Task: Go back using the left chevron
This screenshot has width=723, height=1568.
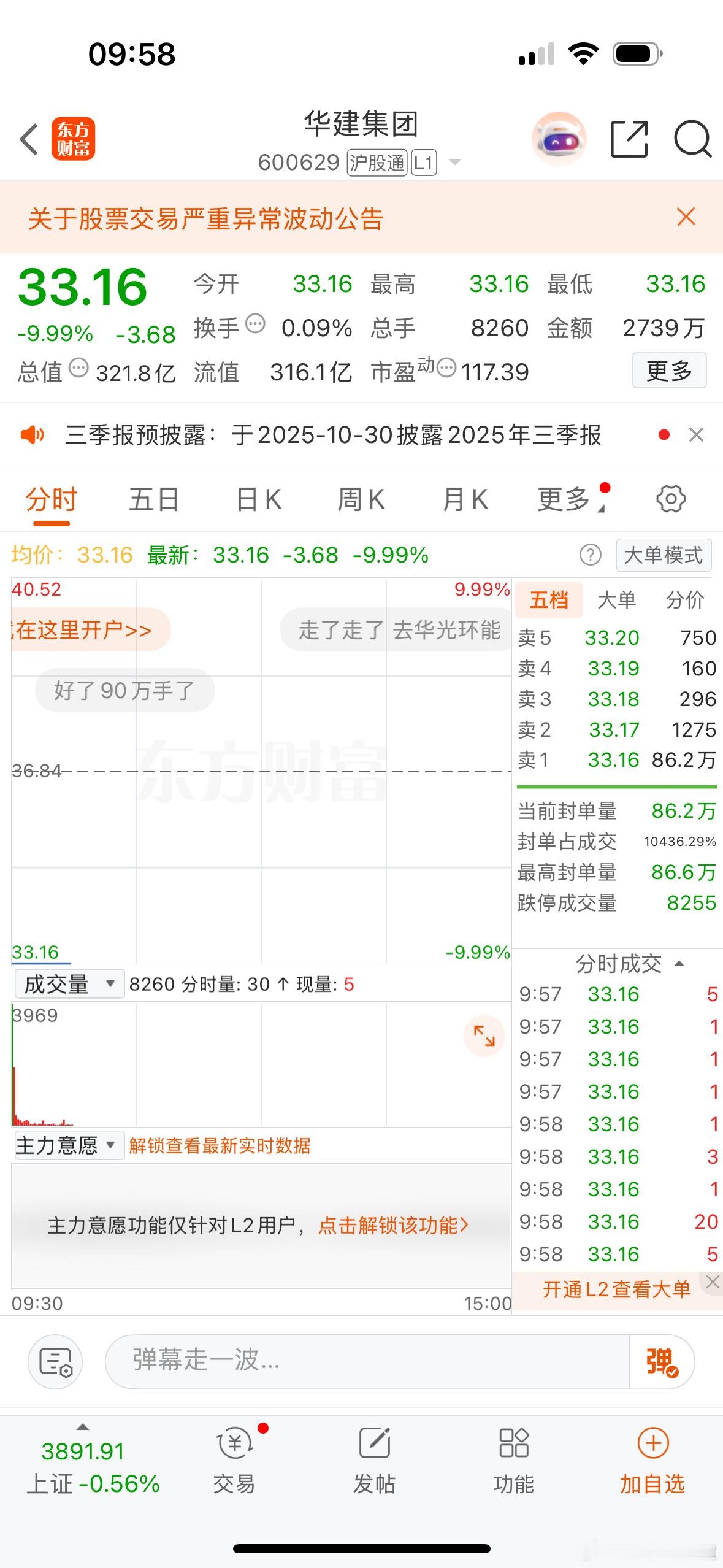Action: tap(29, 139)
